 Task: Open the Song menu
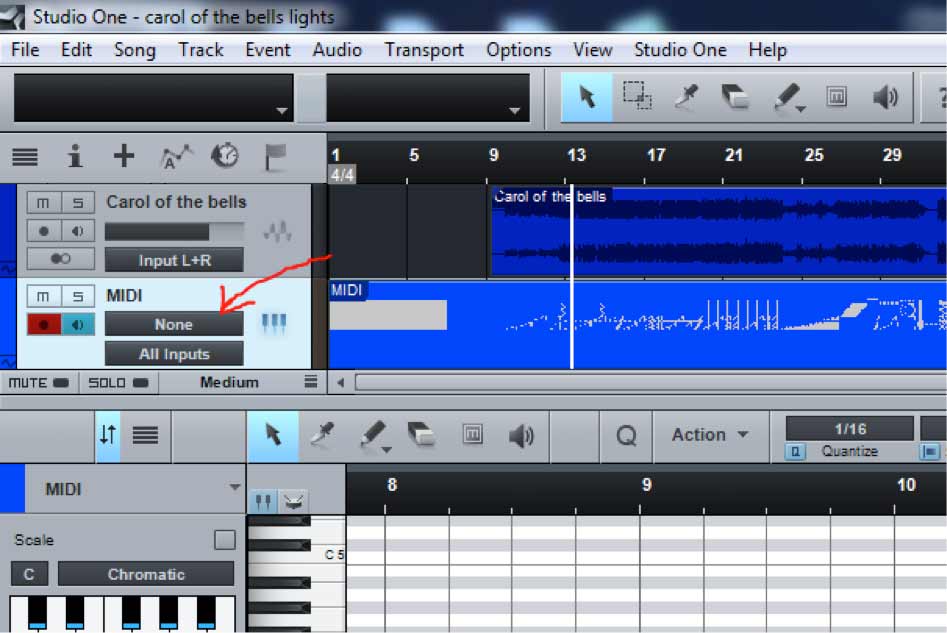point(134,49)
